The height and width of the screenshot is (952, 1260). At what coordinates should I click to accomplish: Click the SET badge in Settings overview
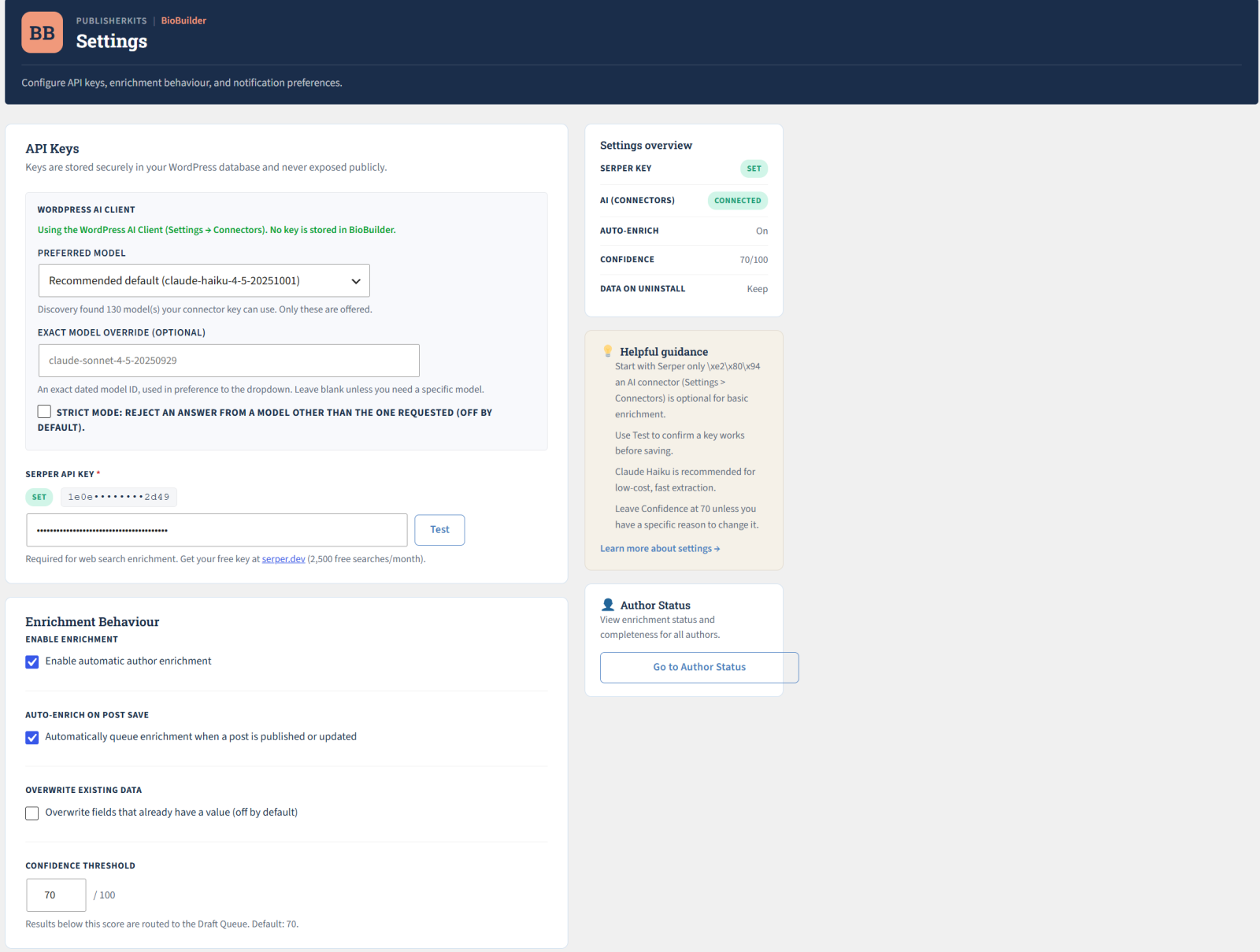[x=754, y=169]
